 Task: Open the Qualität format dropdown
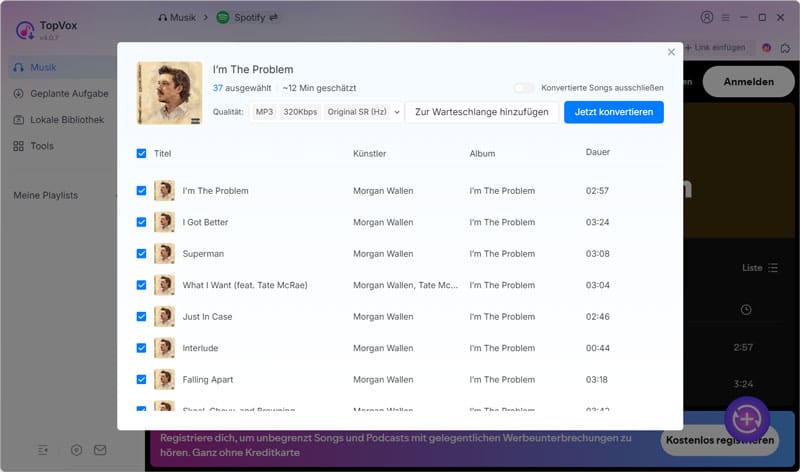[327, 112]
